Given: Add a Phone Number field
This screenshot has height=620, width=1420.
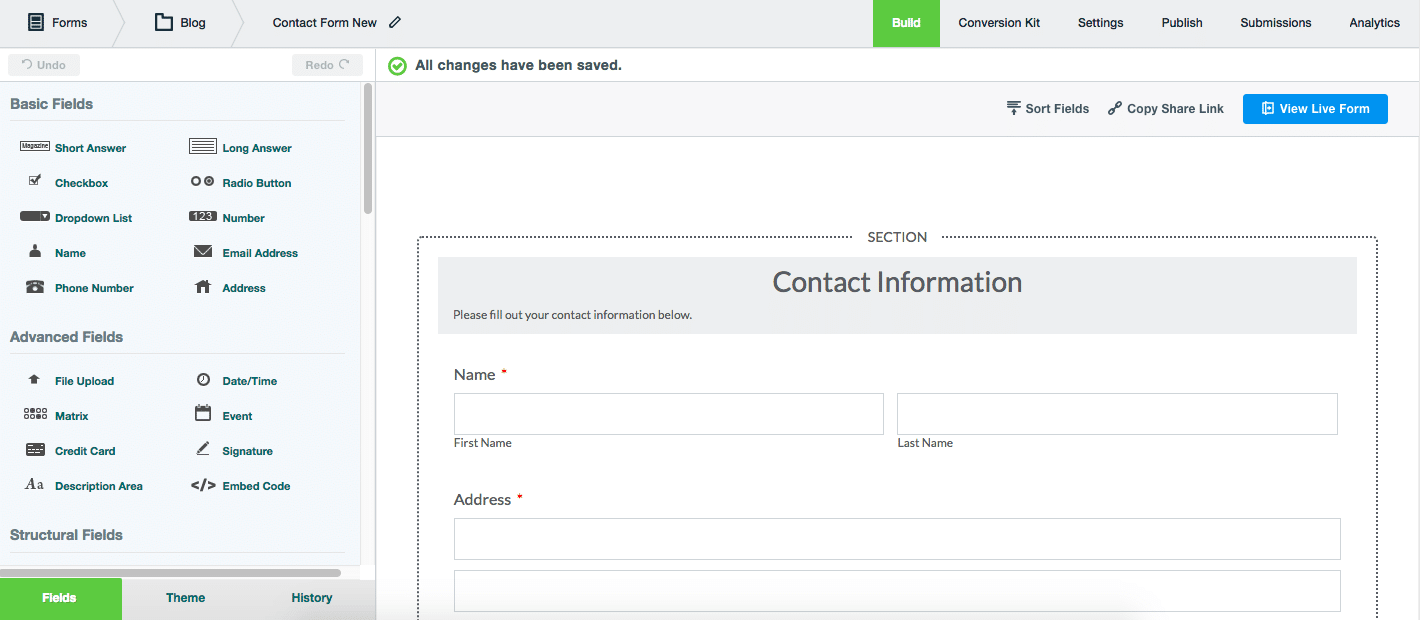Looking at the screenshot, I should 94,287.
